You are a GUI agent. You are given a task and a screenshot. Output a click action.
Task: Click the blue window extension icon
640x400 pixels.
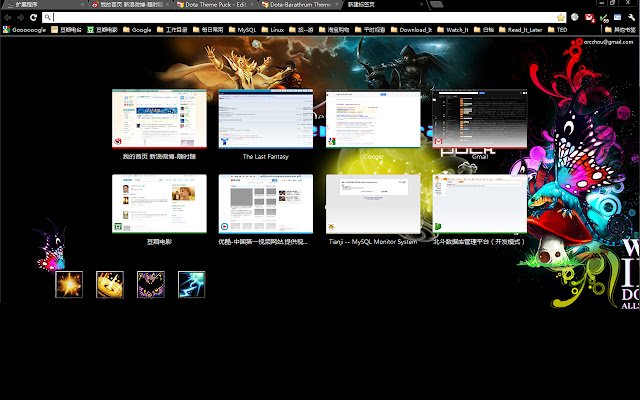coord(618,17)
